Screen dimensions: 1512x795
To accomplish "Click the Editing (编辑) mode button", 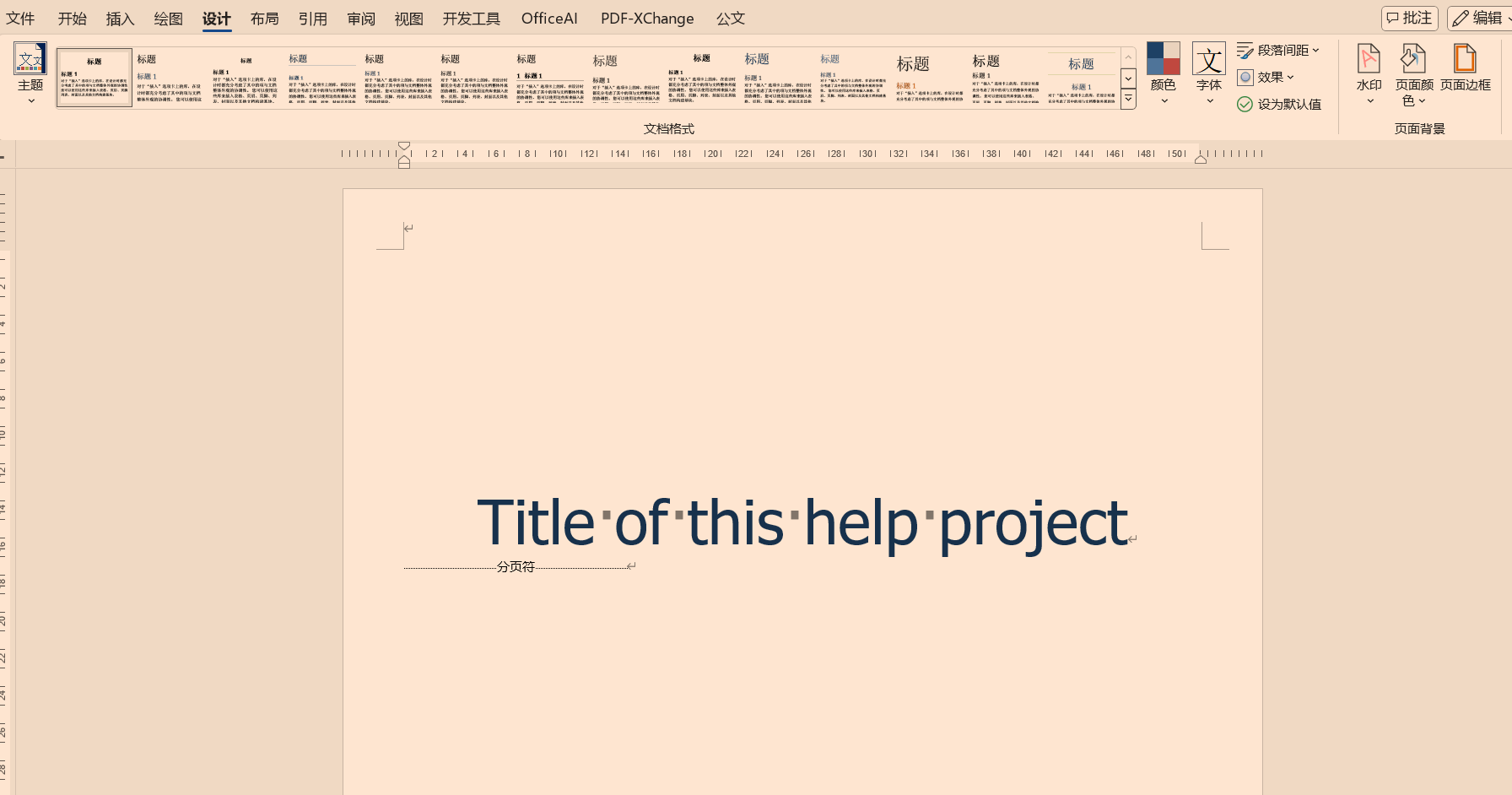I will [1478, 18].
